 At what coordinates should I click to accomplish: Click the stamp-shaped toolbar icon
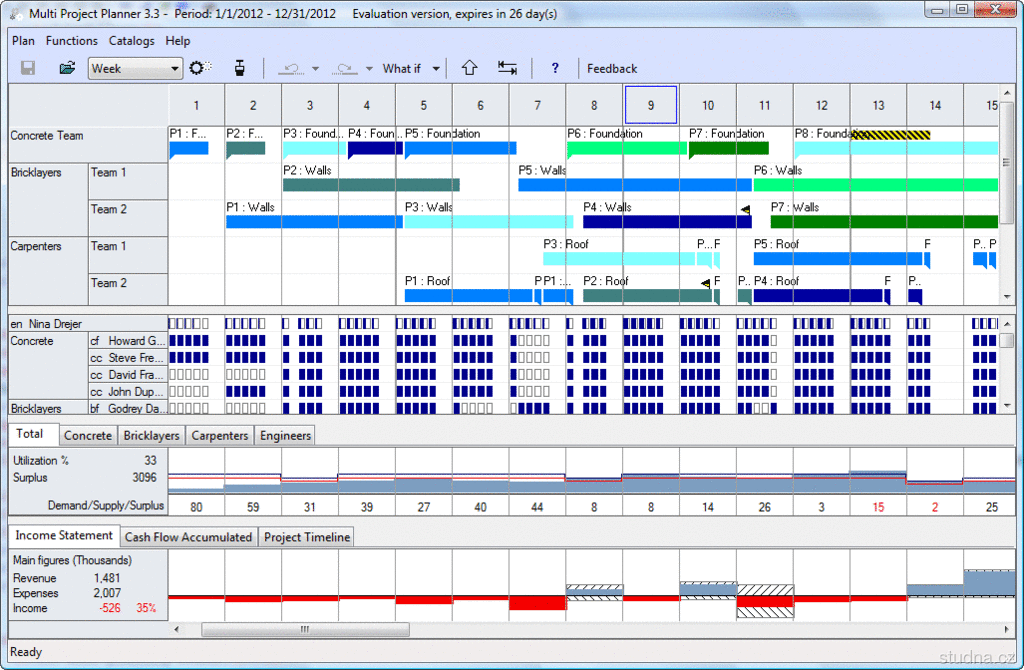[239, 68]
